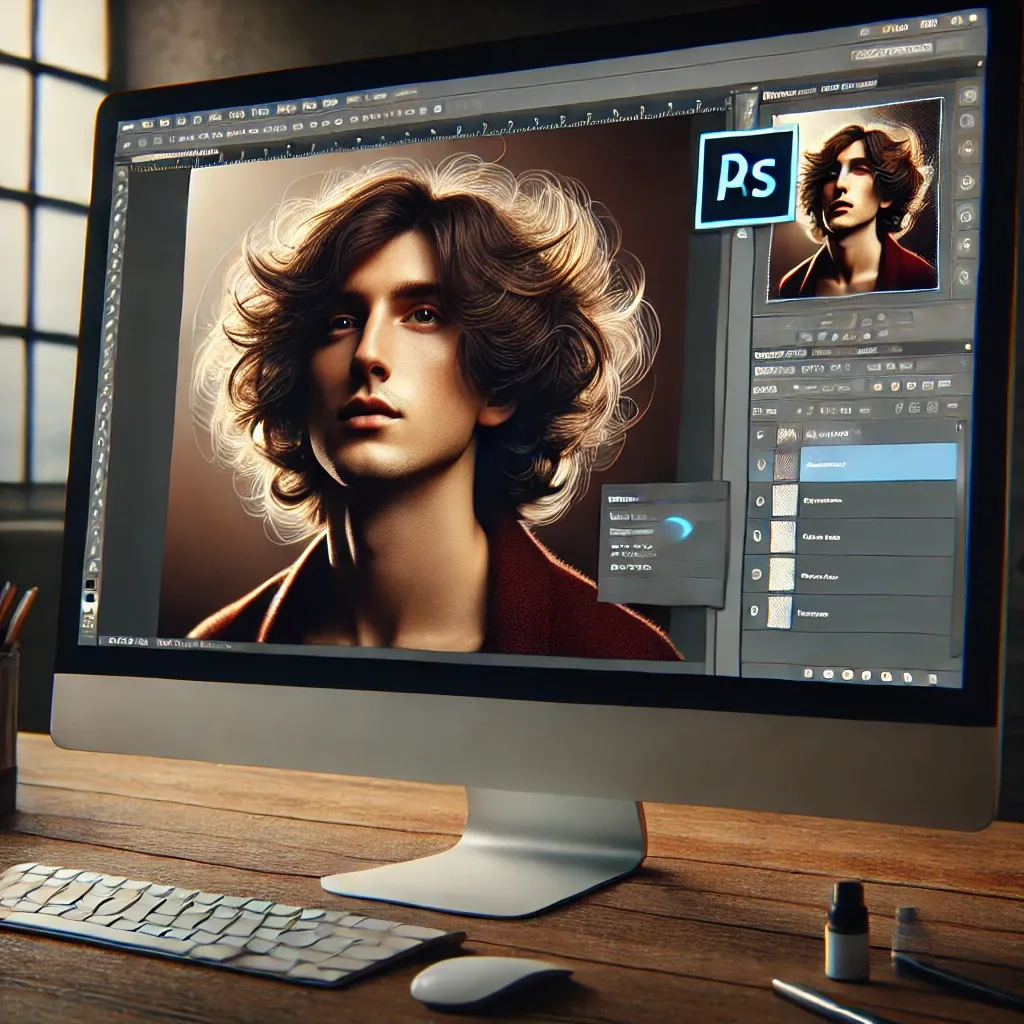The image size is (1024, 1024).
Task: Hide the blue highlighted layer via its eye icon
Action: (761, 464)
